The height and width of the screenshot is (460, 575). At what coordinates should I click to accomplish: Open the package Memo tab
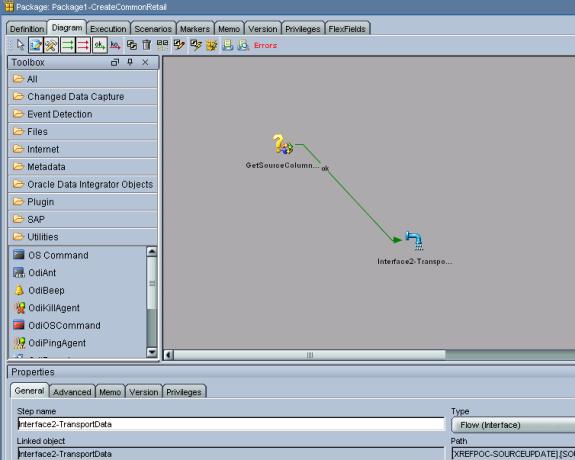229,29
